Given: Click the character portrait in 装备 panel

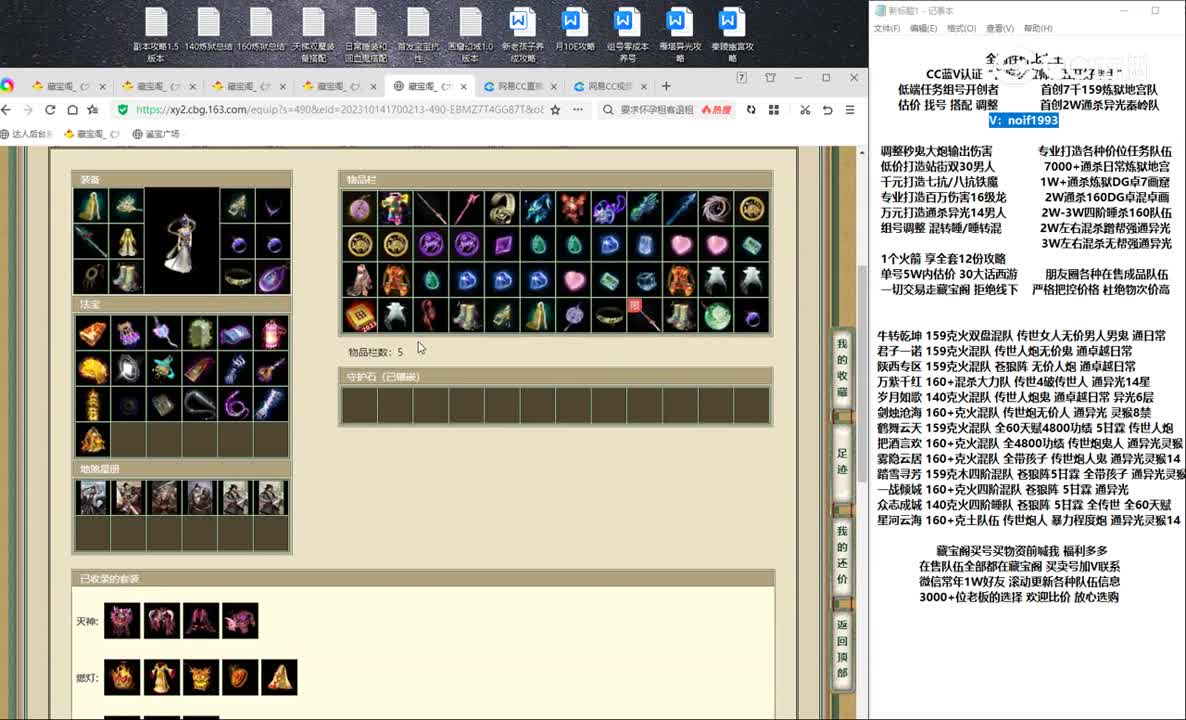Looking at the screenshot, I should coord(182,241).
